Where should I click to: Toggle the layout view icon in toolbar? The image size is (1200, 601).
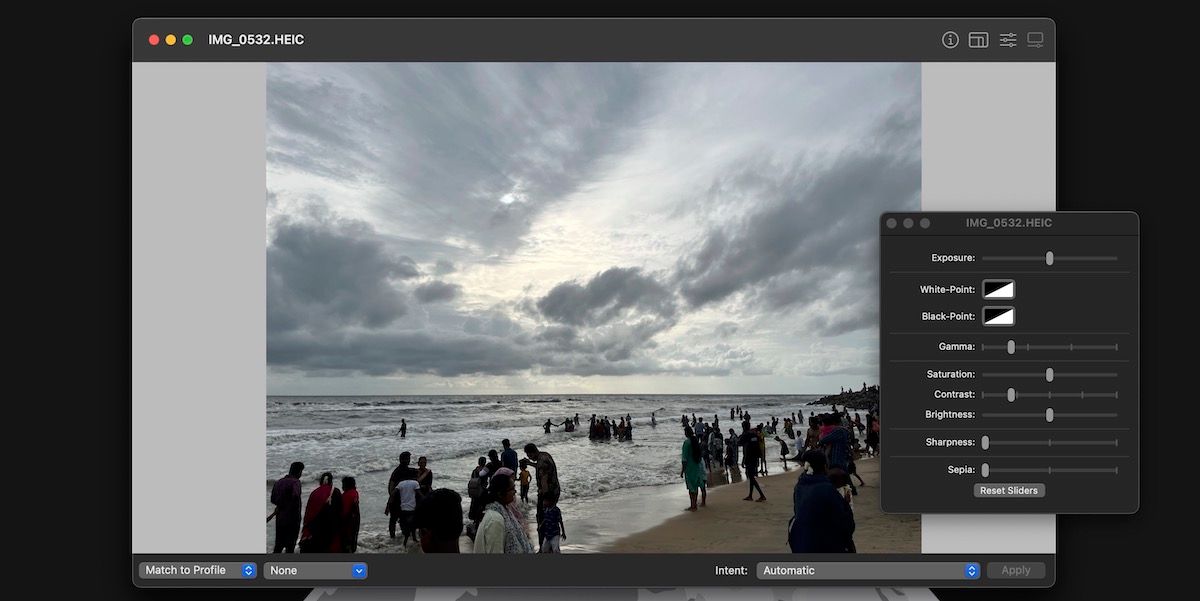point(978,39)
